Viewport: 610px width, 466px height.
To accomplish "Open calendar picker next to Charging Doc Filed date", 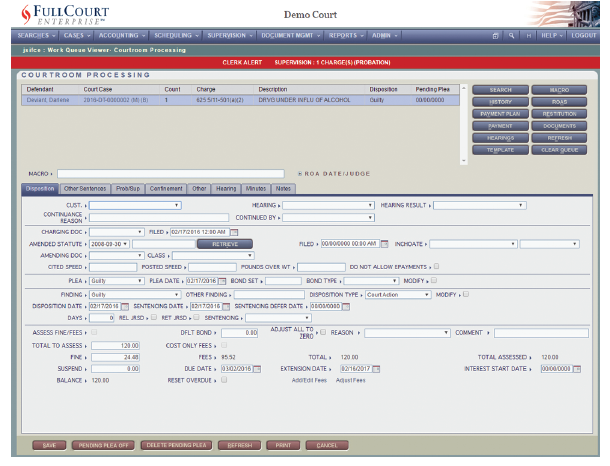I will (x=234, y=232).
